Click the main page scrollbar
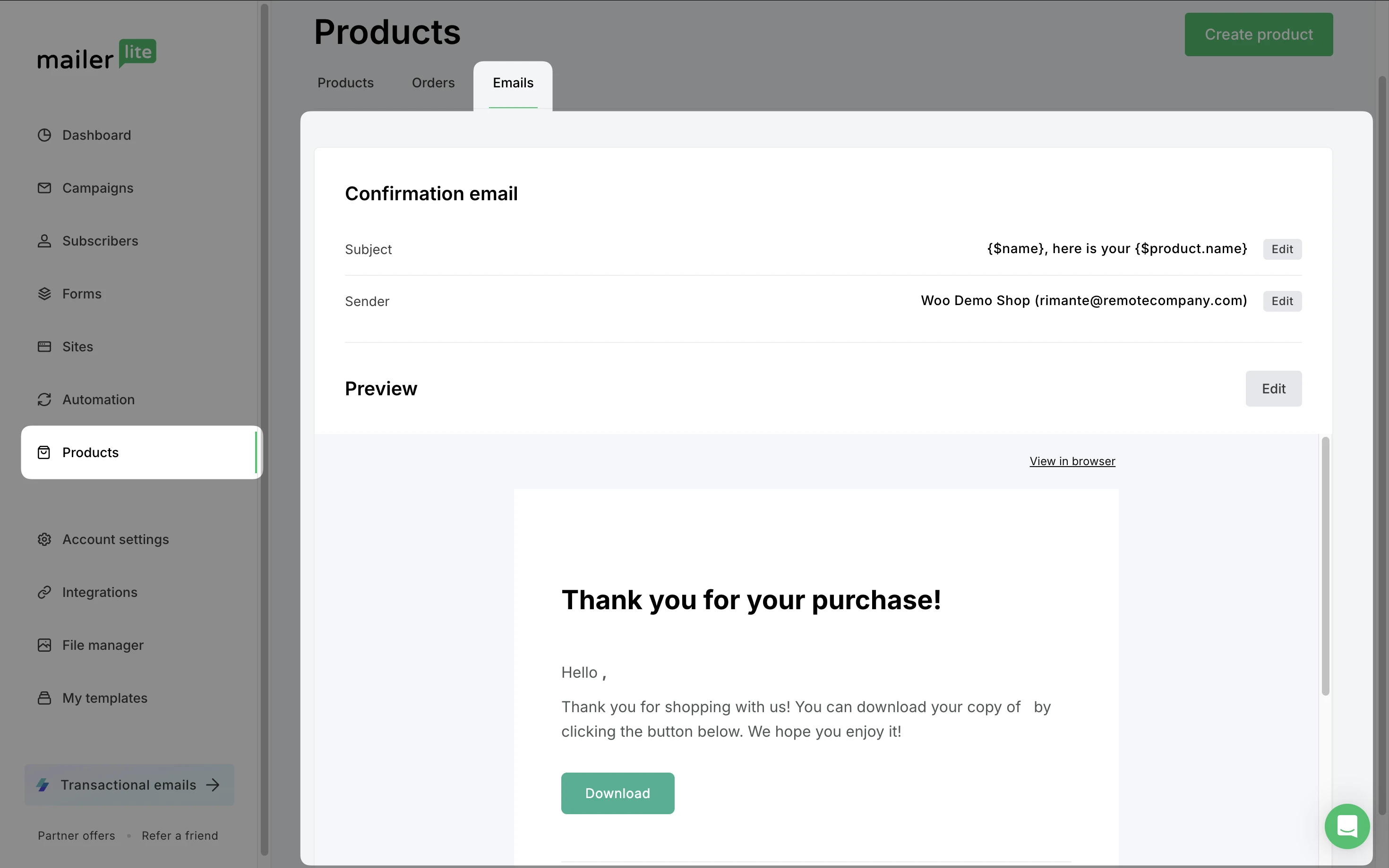1389x868 pixels. [1382, 445]
